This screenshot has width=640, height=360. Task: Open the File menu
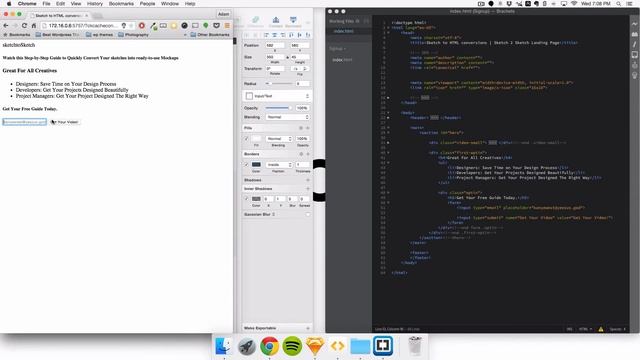(x=47, y=4)
